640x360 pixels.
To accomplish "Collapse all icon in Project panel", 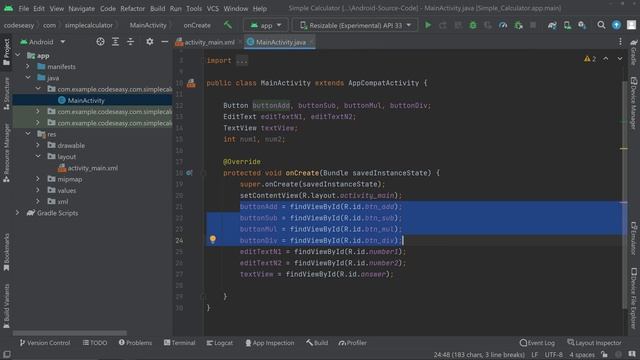I will [x=131, y=42].
